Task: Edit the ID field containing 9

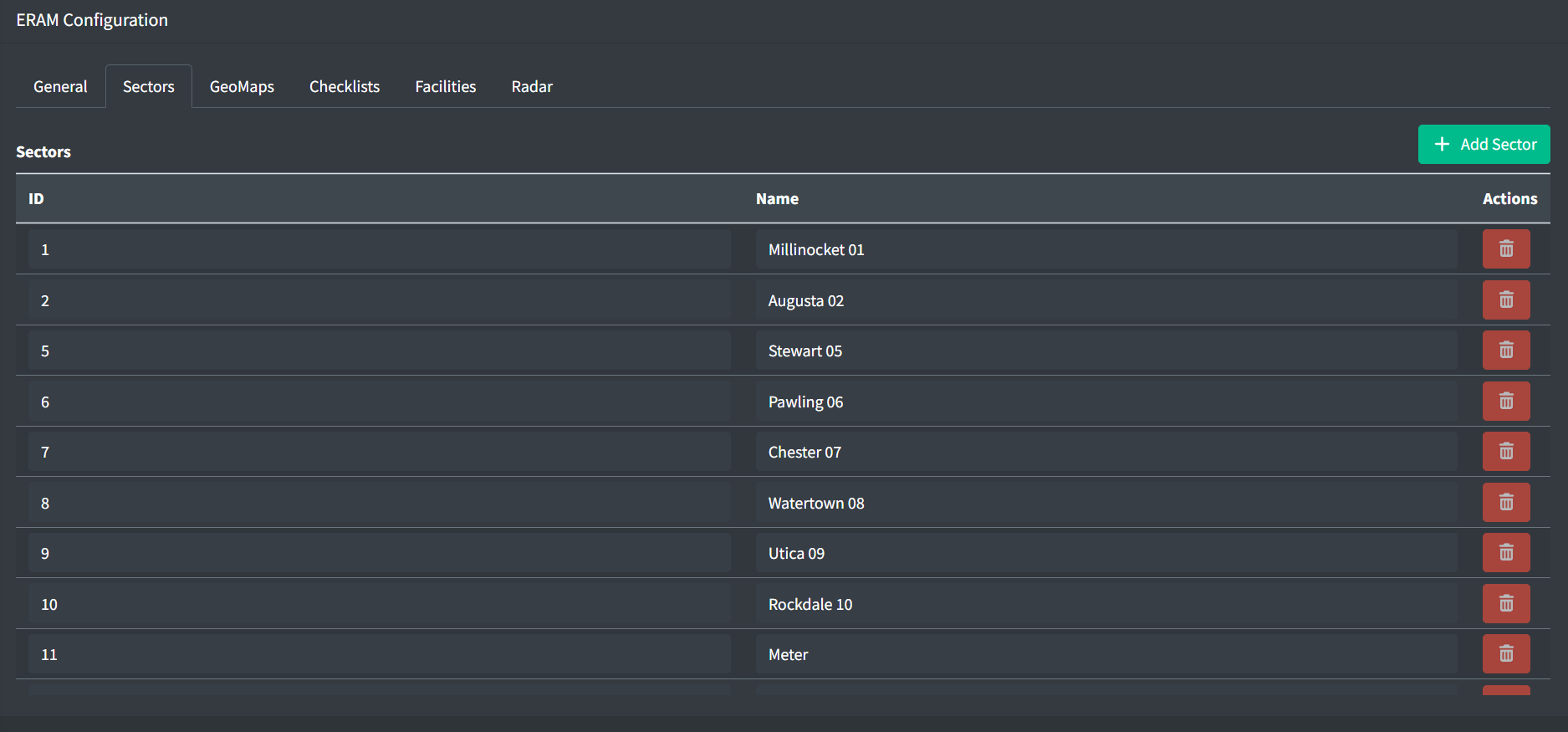Action: 380,553
